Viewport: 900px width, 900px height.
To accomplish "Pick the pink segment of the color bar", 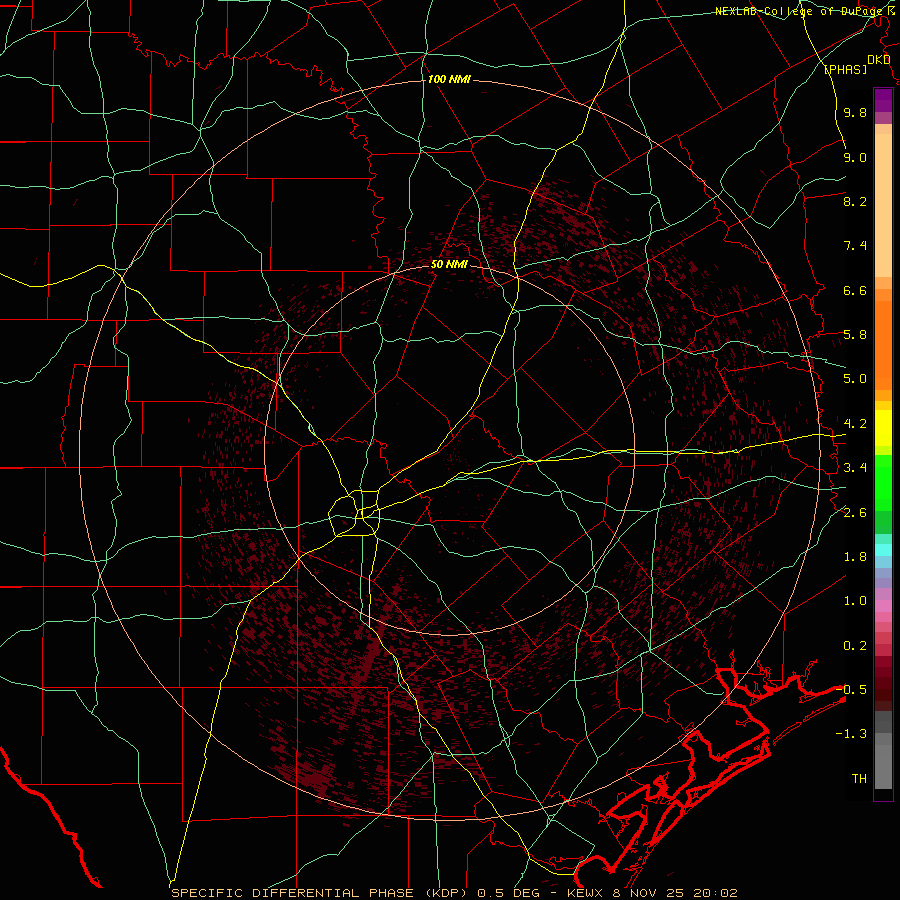I will [x=883, y=606].
